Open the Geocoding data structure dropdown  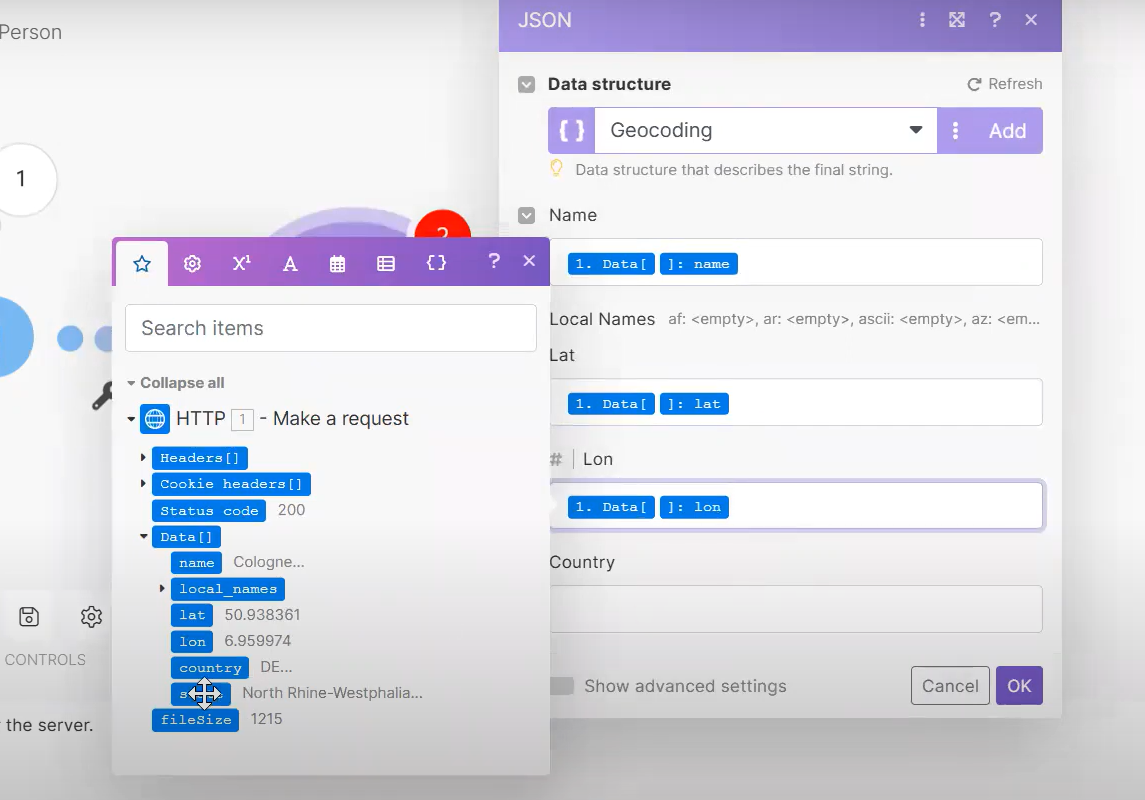(765, 131)
